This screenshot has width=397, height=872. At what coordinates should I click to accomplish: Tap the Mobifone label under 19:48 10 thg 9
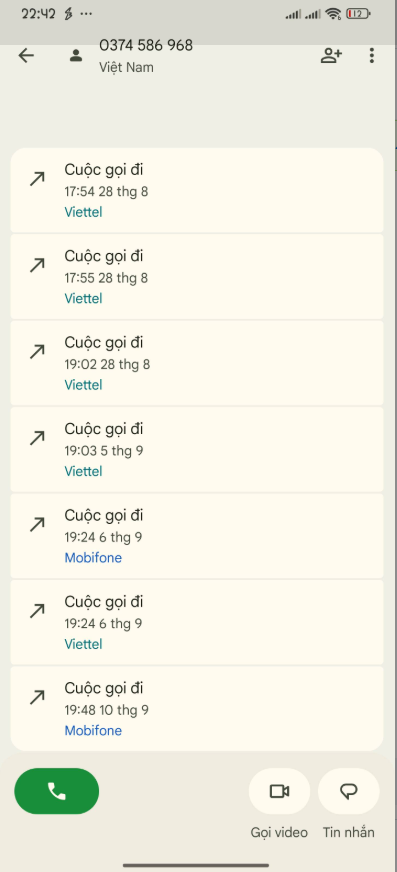pyautogui.click(x=93, y=730)
